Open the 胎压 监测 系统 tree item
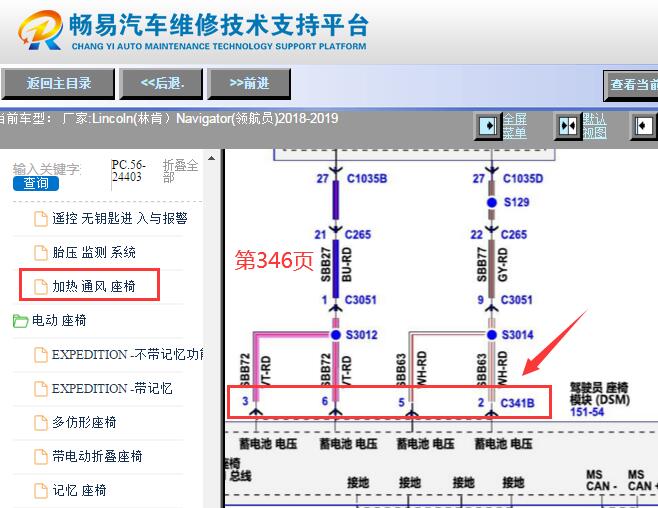 pyautogui.click(x=94, y=252)
